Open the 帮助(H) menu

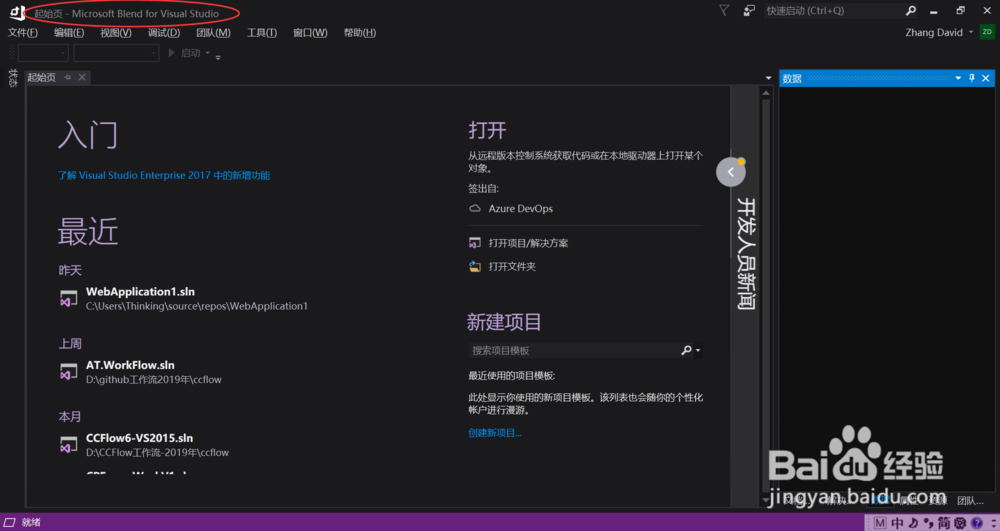360,33
